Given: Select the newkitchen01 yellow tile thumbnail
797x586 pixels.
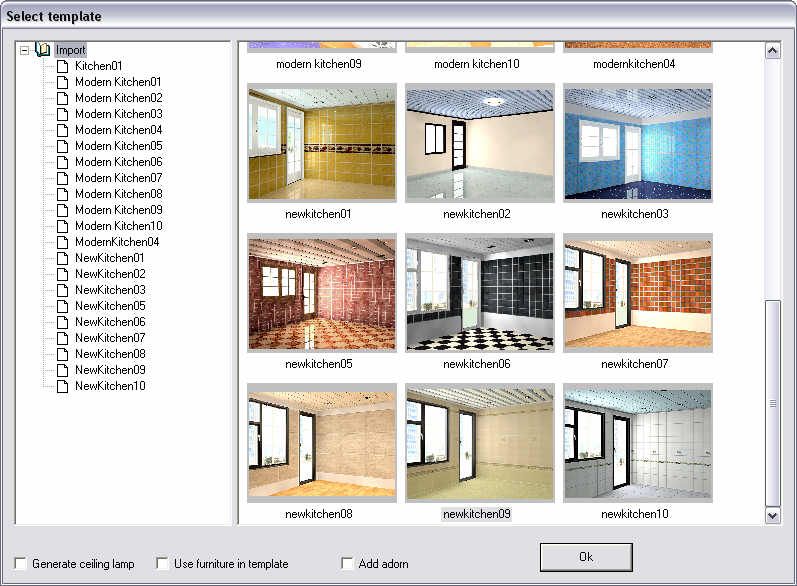Looking at the screenshot, I should 322,143.
